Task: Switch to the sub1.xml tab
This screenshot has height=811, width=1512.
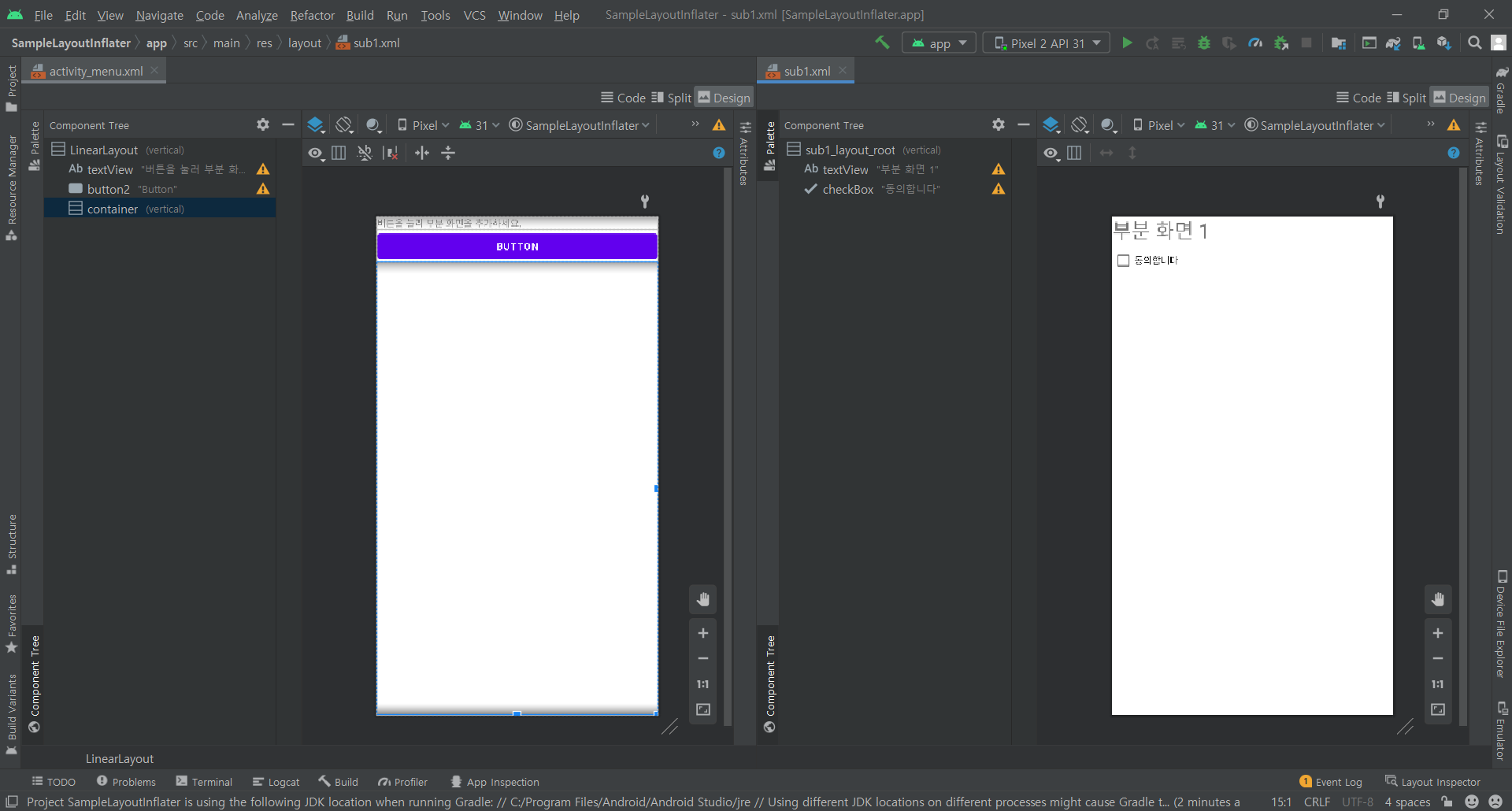Action: pos(807,71)
